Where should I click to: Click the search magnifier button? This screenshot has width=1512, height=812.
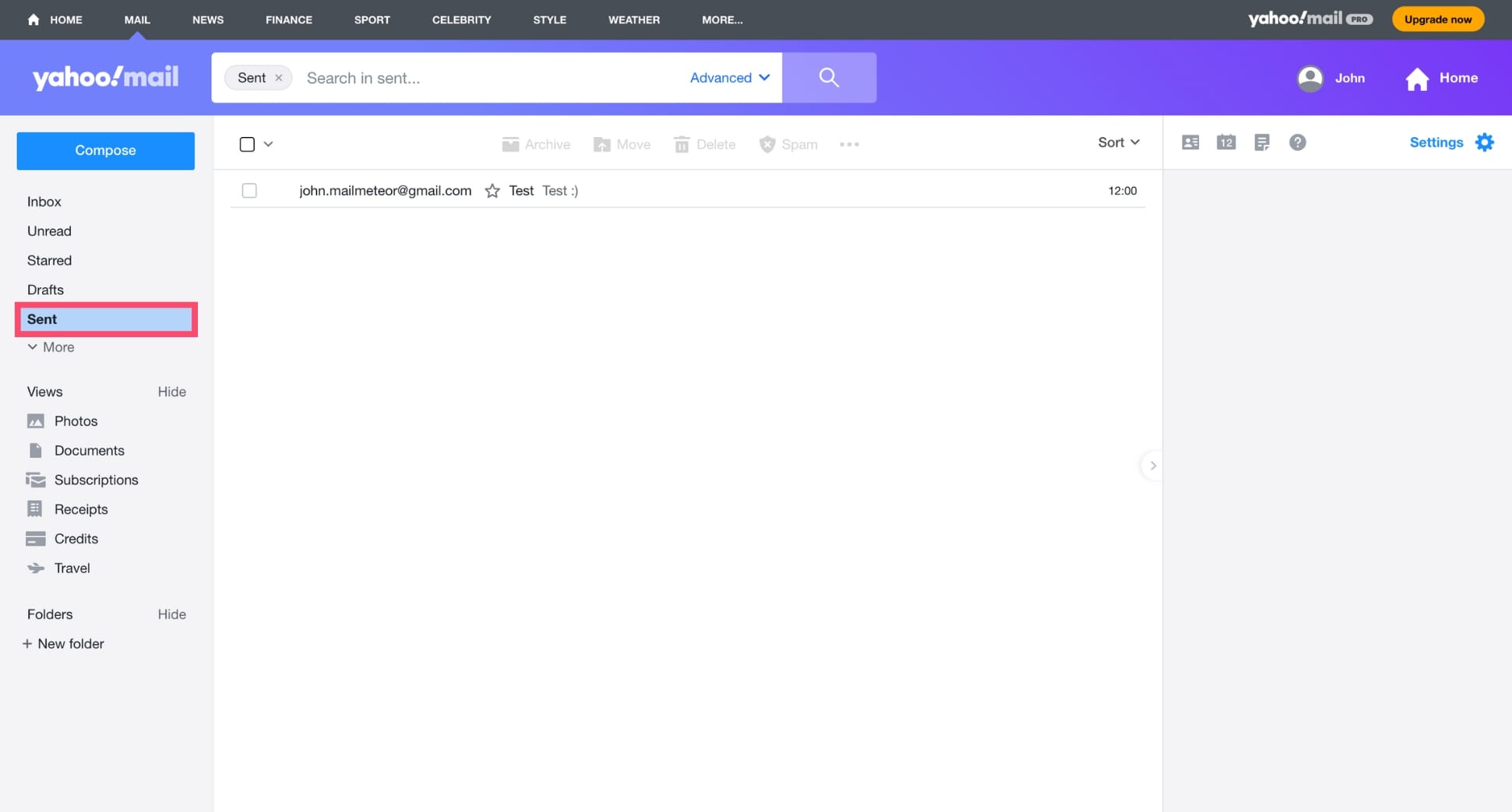829,77
